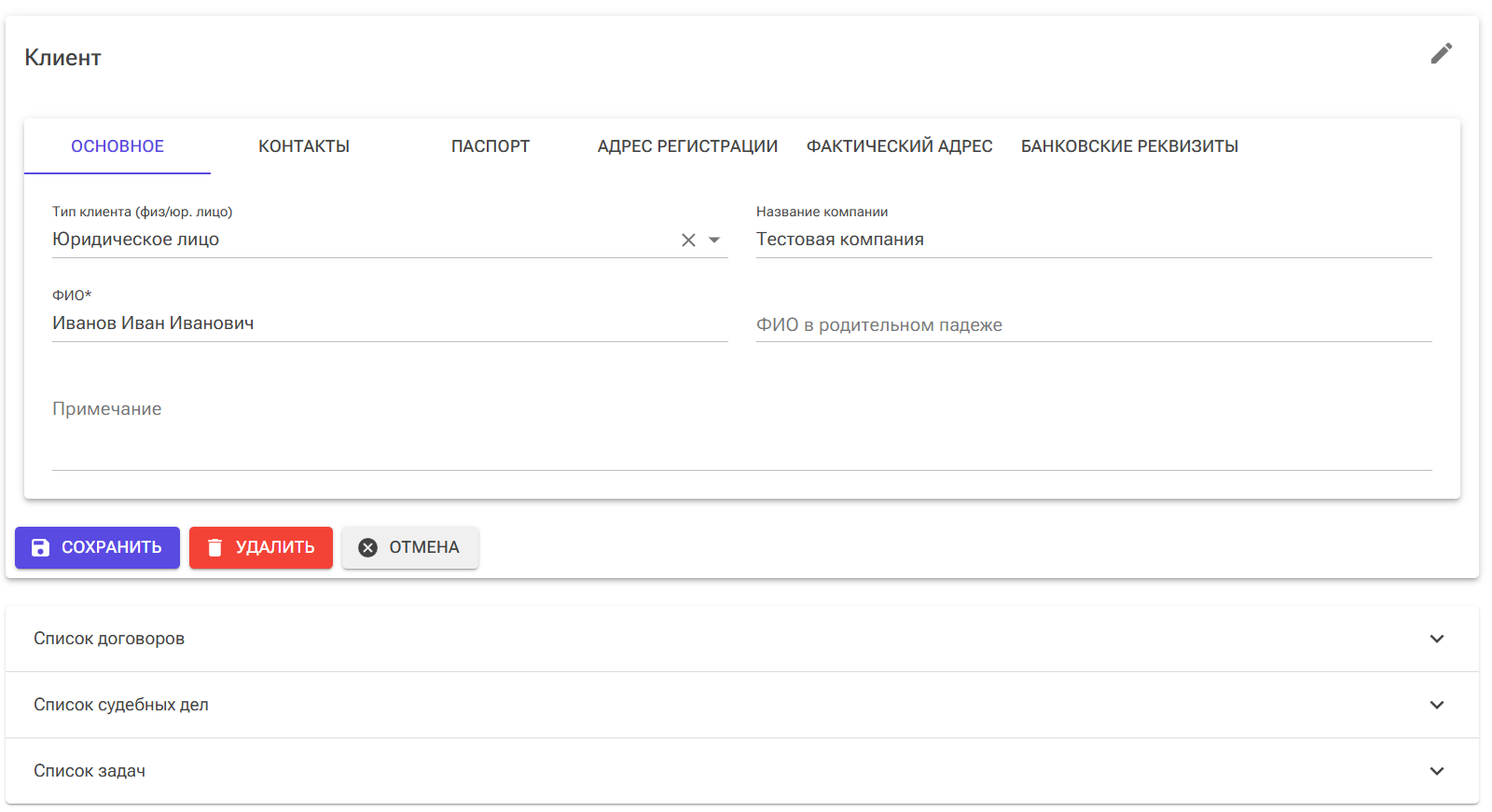
Task: Open the Банковские реквизиты tab
Action: [1129, 146]
